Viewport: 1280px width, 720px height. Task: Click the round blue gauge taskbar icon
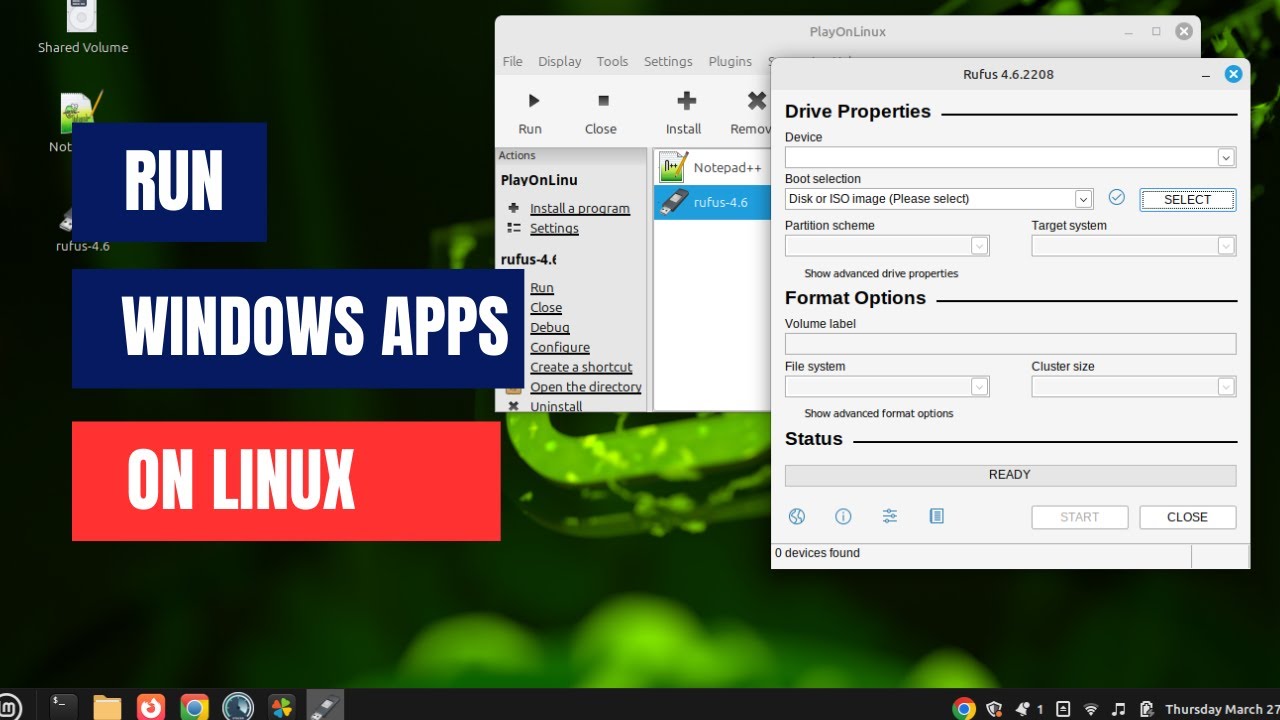tap(238, 707)
